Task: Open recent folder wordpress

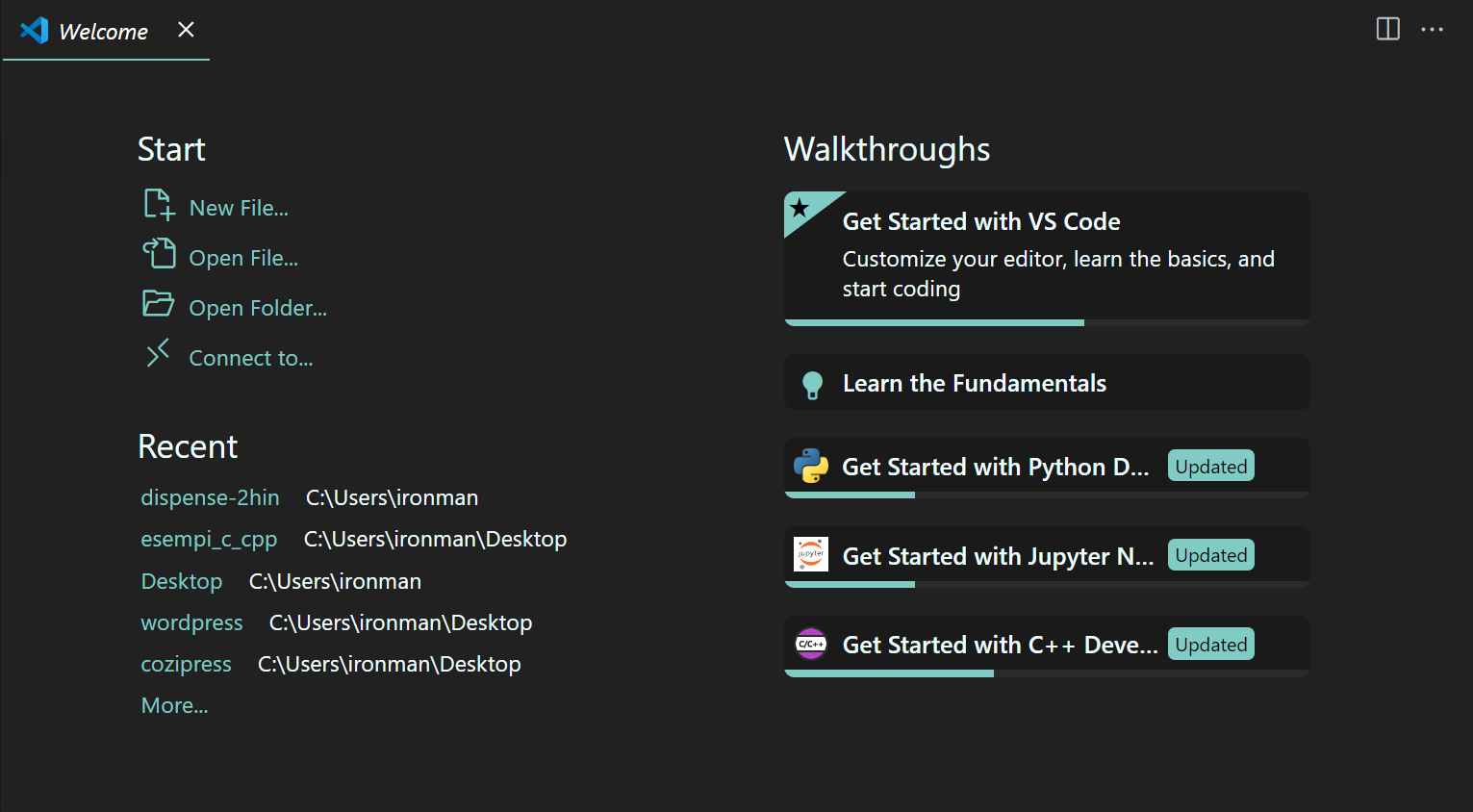Action: click(x=191, y=622)
